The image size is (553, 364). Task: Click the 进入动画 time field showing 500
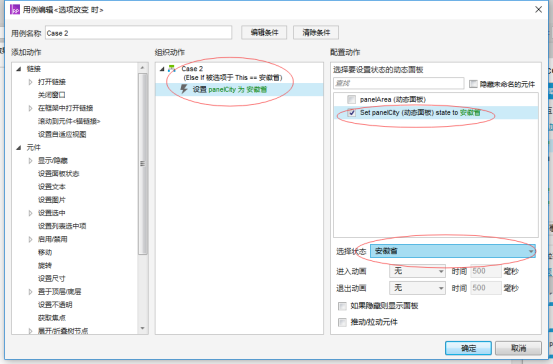click(486, 271)
